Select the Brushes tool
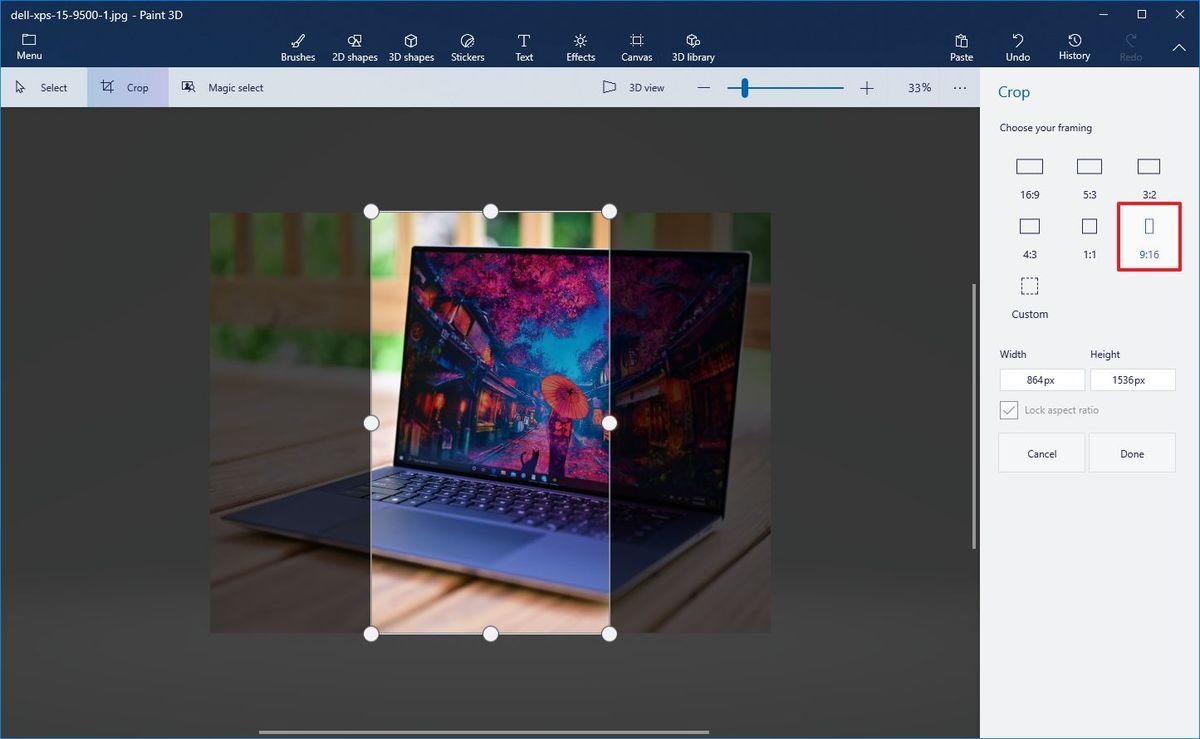Viewport: 1200px width, 739px height. point(297,45)
